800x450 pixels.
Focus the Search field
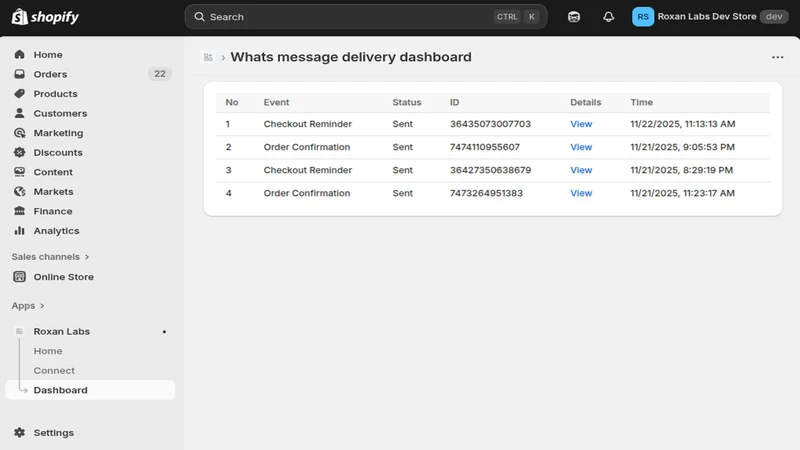click(x=366, y=17)
